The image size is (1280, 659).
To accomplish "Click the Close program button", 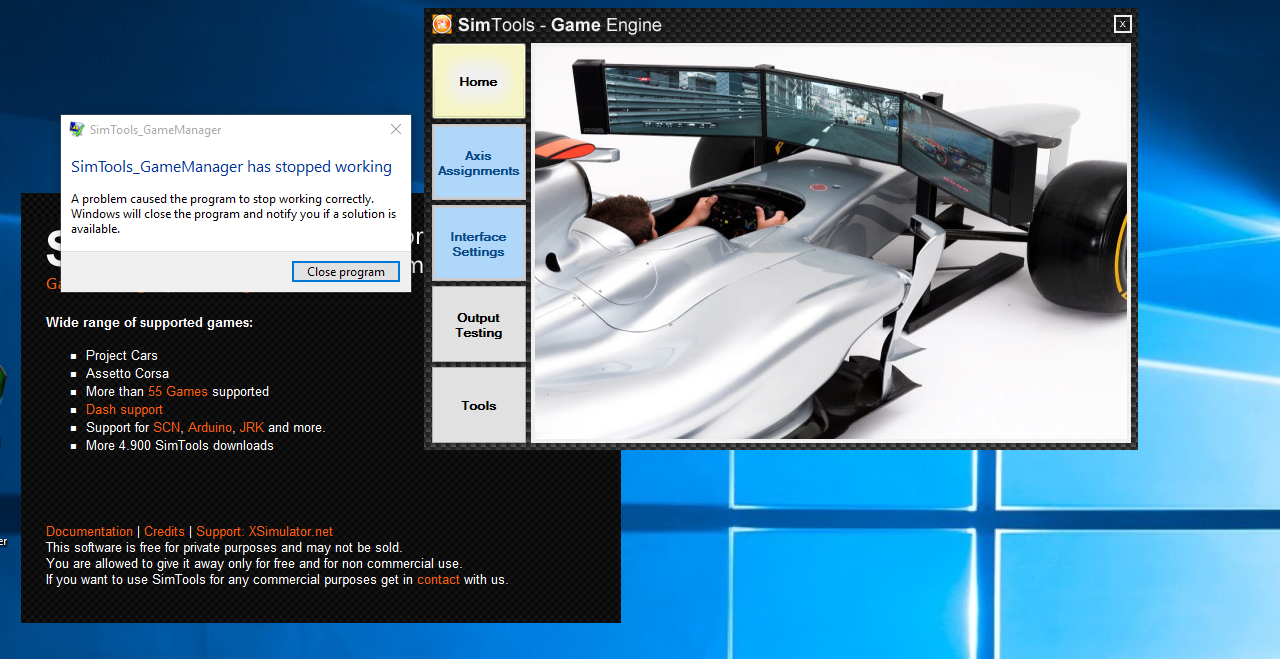I will coord(346,272).
